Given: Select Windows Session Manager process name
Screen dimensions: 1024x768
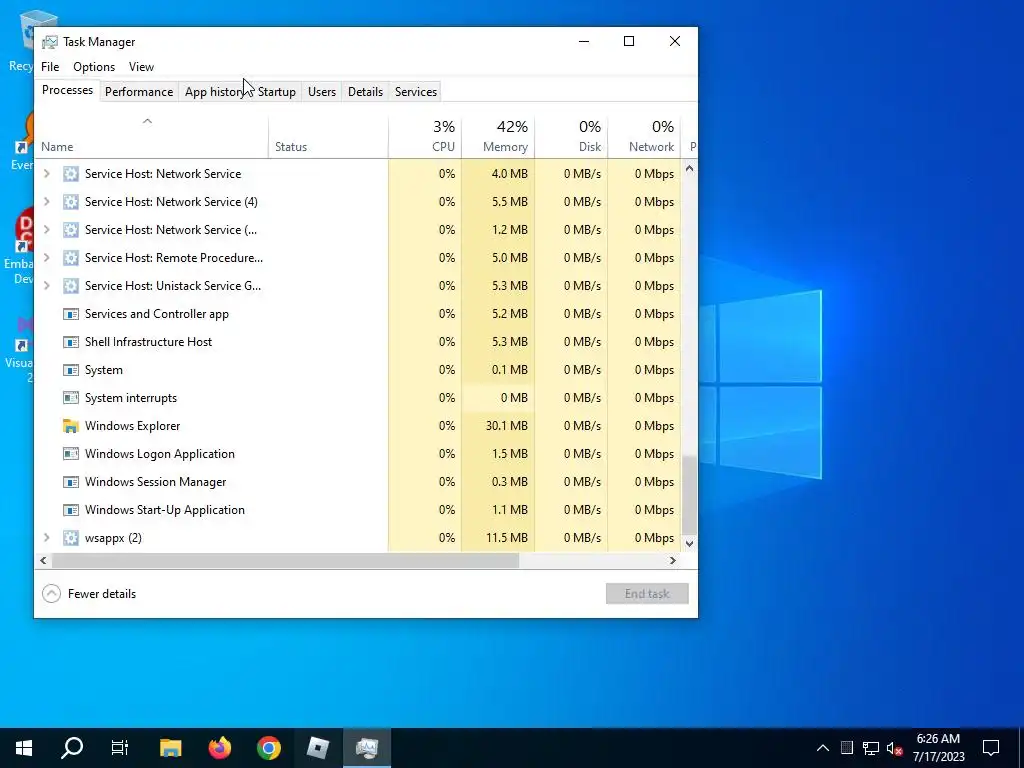Looking at the screenshot, I should [155, 482].
